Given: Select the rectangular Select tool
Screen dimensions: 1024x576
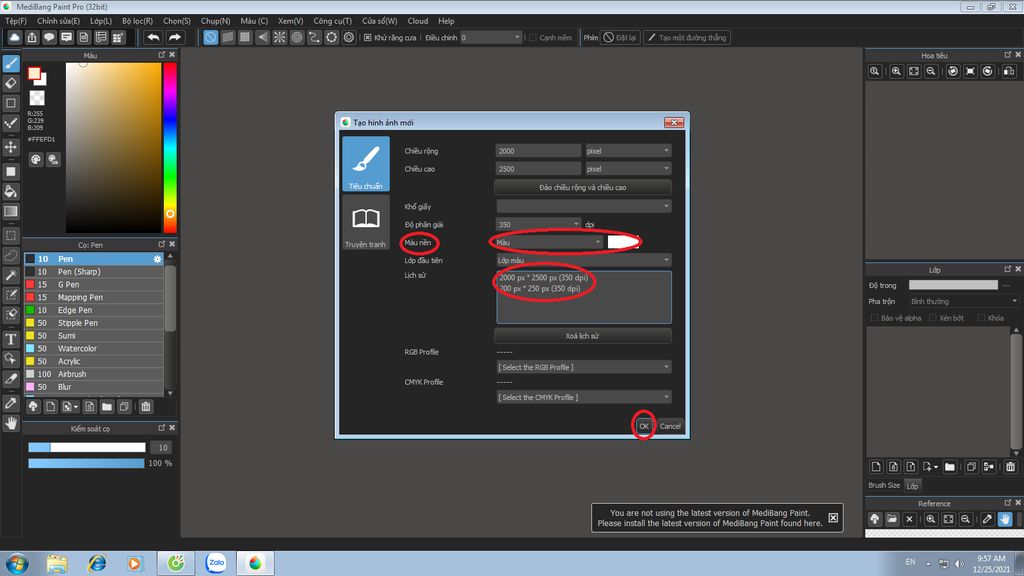Looking at the screenshot, I should [x=11, y=235].
